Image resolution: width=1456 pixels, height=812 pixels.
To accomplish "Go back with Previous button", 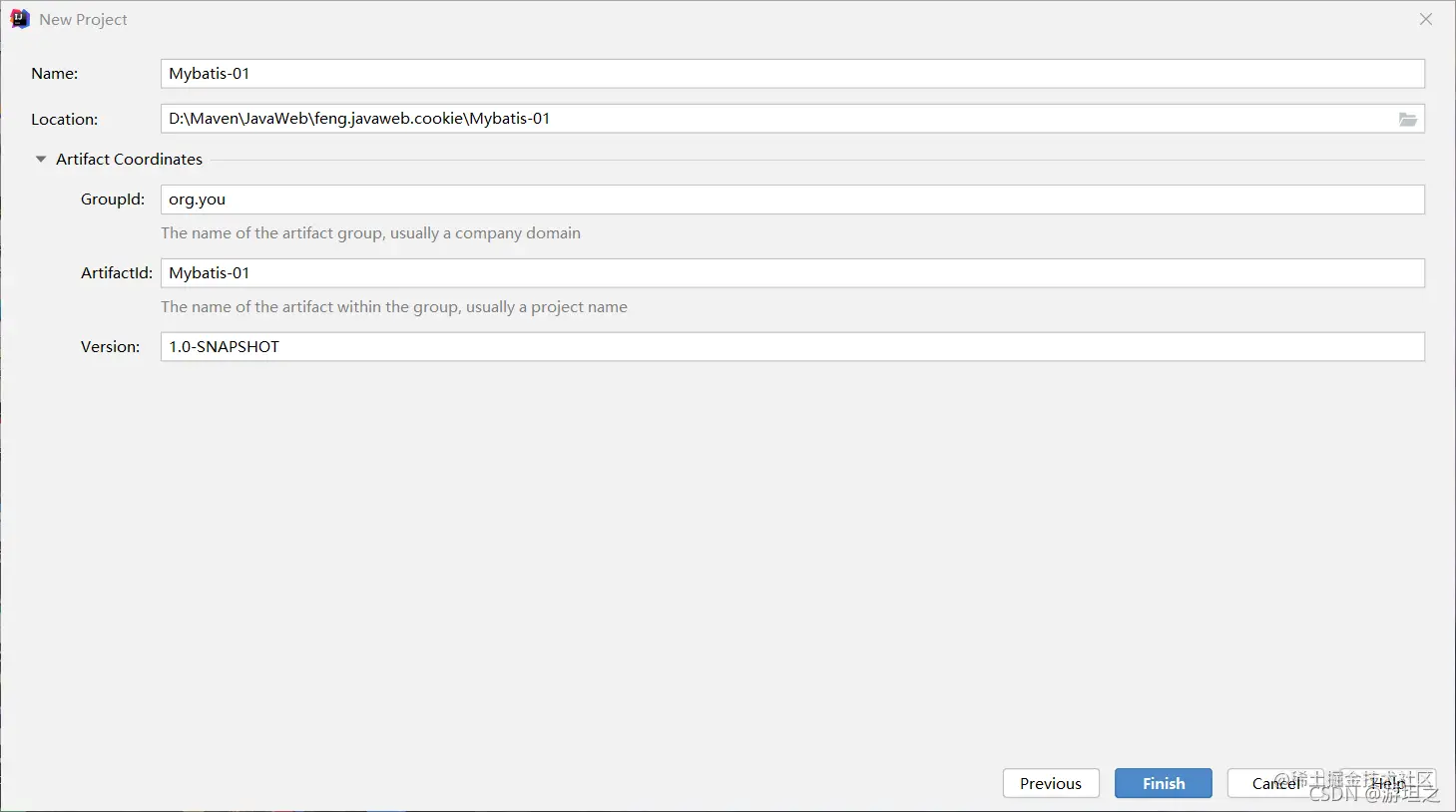I will coord(1051,783).
